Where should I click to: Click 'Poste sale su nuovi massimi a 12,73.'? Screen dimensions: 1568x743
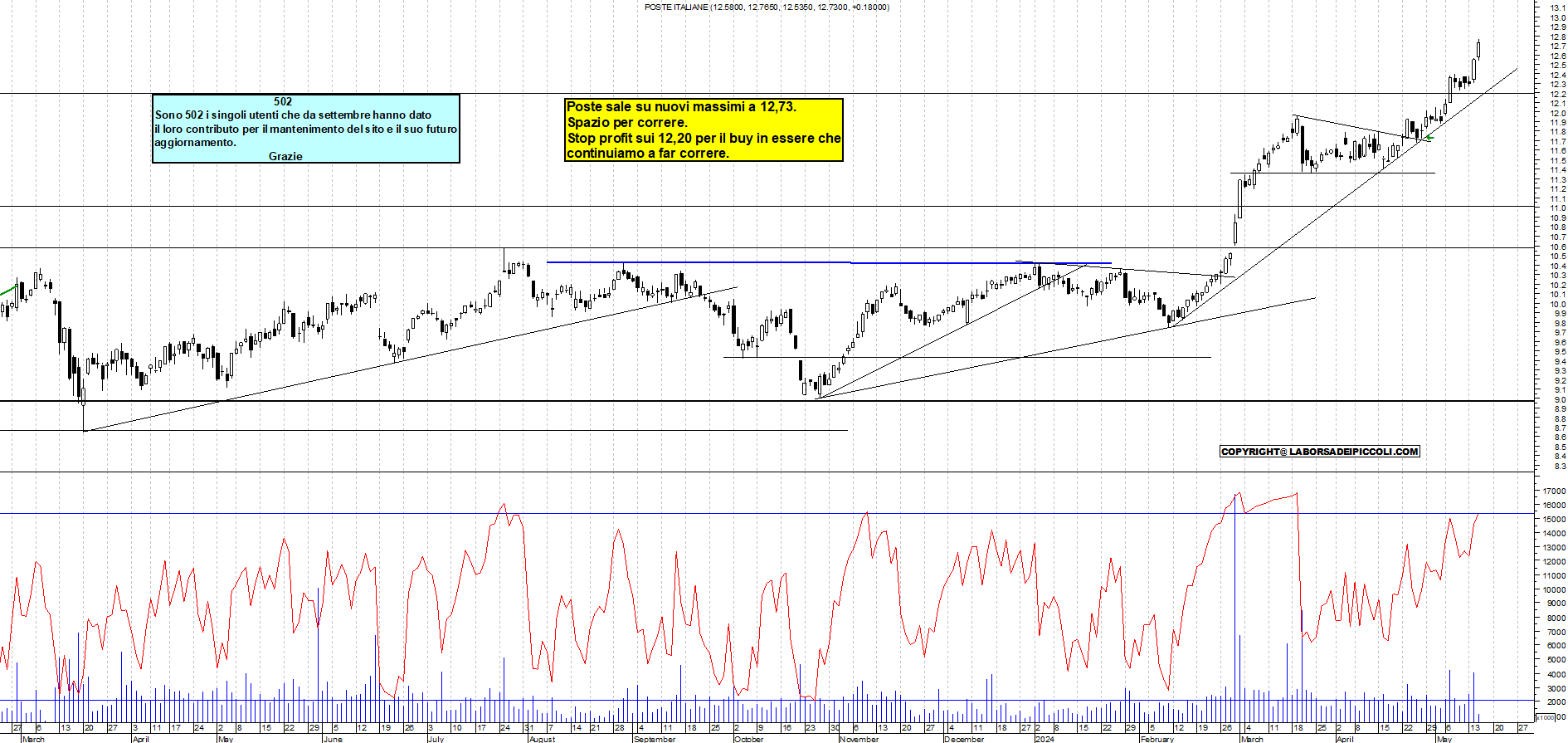pyautogui.click(x=681, y=107)
